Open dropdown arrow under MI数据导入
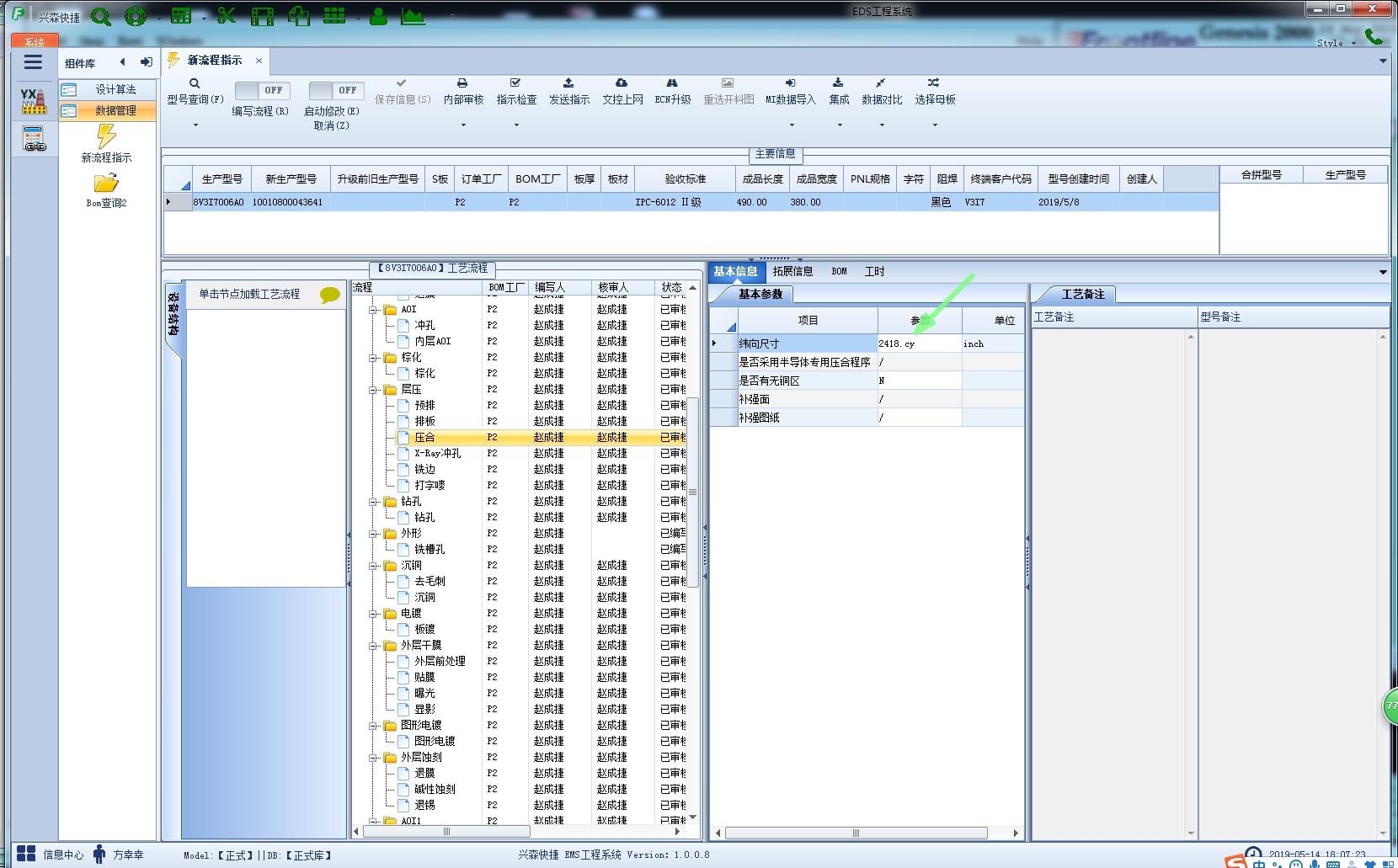The image size is (1398, 868). 791,125
